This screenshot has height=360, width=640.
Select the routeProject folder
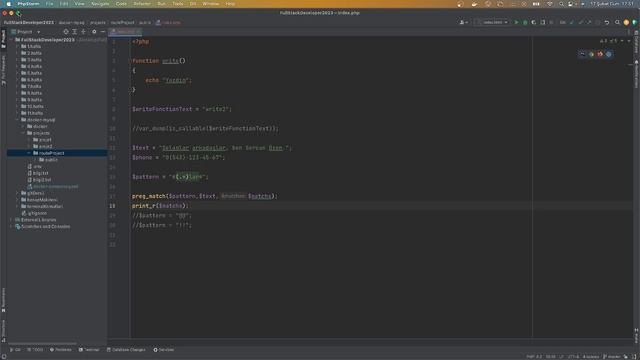(57, 153)
